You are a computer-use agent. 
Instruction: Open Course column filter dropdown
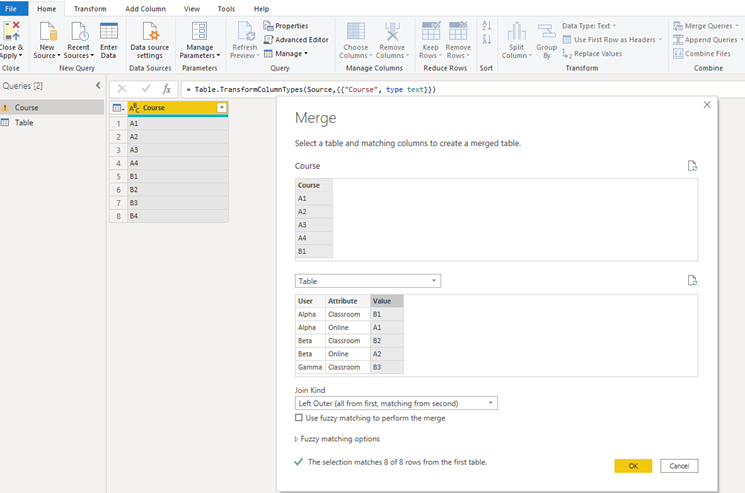coord(221,108)
